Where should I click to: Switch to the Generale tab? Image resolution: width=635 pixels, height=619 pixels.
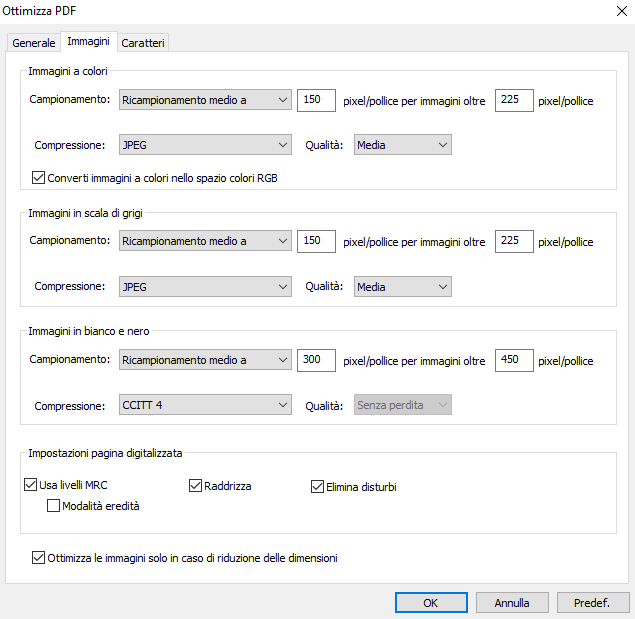tap(34, 43)
